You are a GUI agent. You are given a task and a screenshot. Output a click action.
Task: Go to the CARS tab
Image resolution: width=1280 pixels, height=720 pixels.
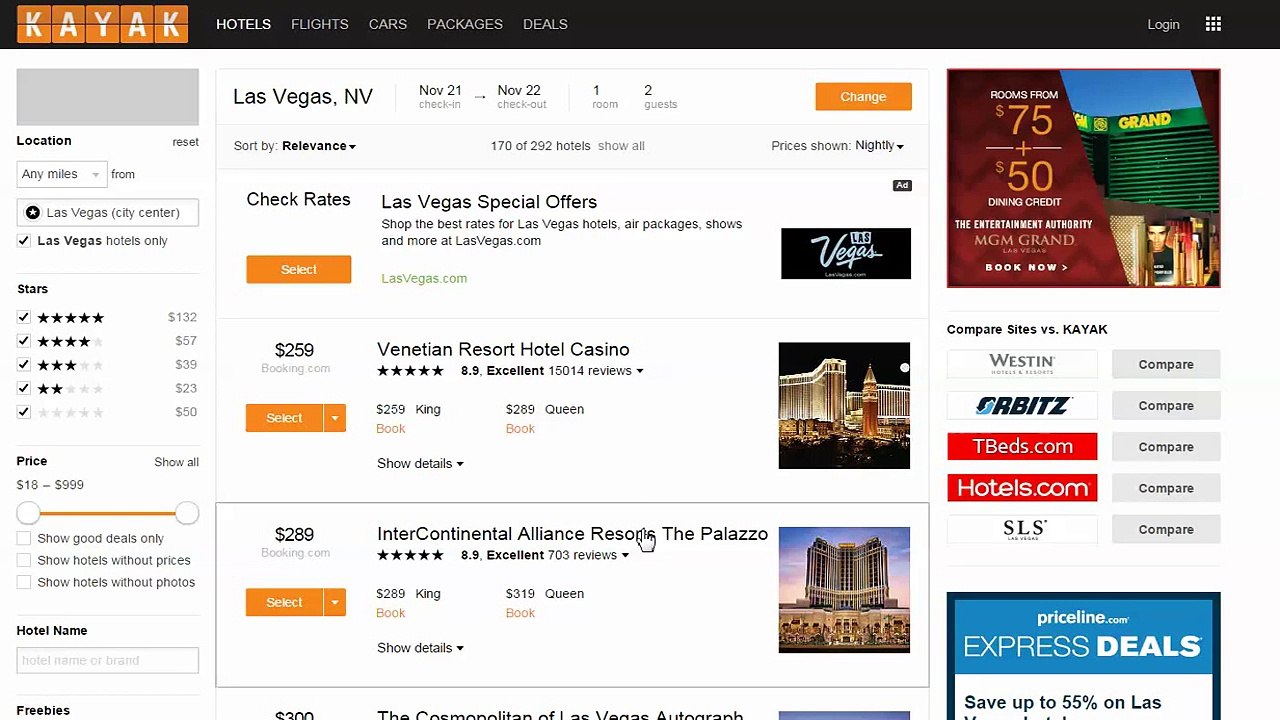click(388, 24)
